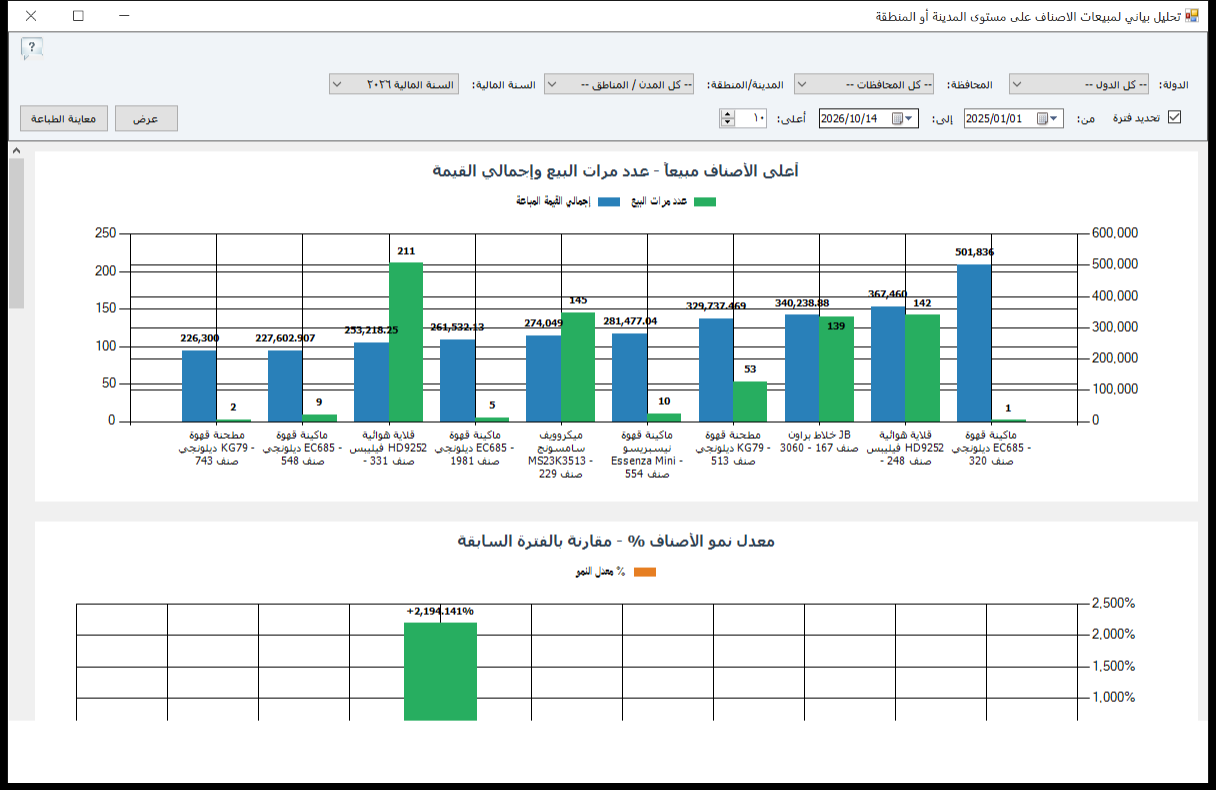The height and width of the screenshot is (790, 1216).
Task: Increase the أعلى value with the up arrow
Action: (727, 113)
